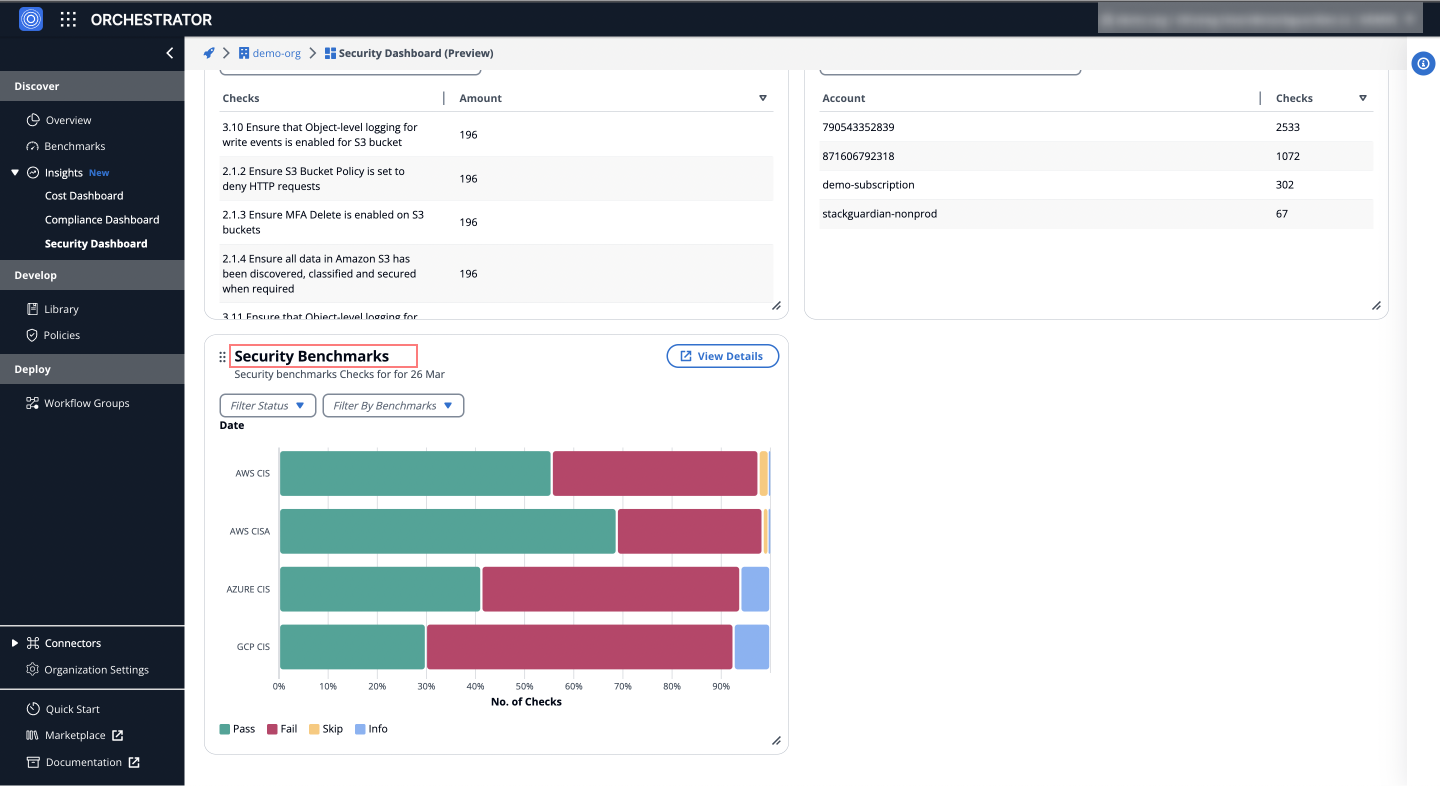Click the View Details button

click(x=722, y=355)
